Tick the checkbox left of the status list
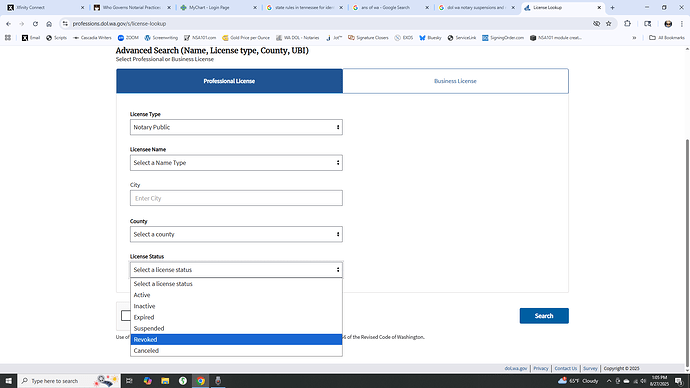This screenshot has height=388, width=690. pos(125,316)
